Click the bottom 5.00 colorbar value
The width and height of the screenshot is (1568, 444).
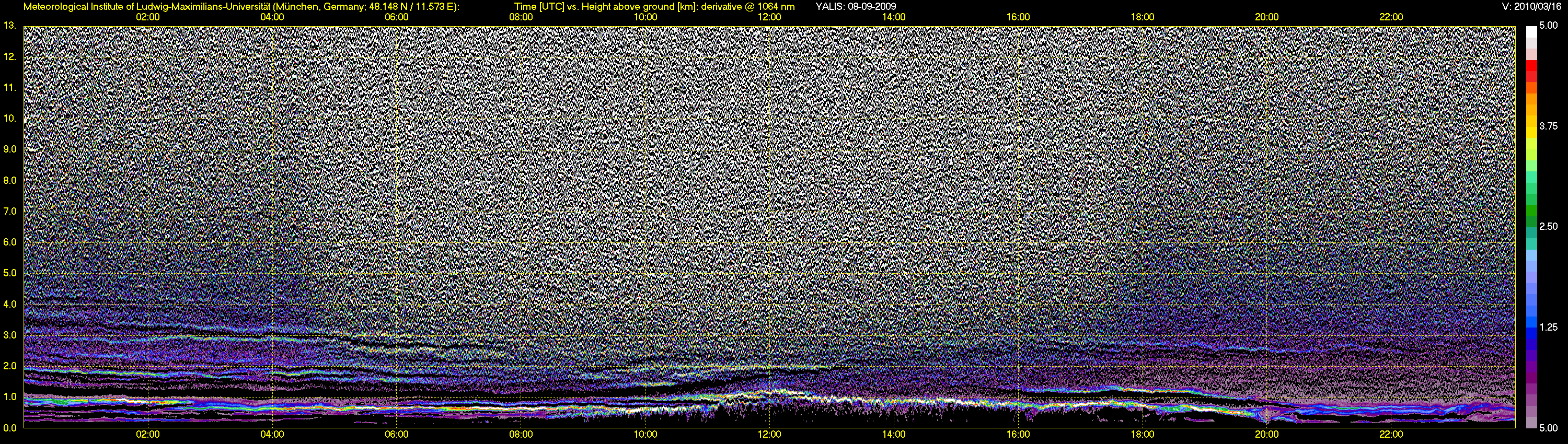pos(1549,428)
